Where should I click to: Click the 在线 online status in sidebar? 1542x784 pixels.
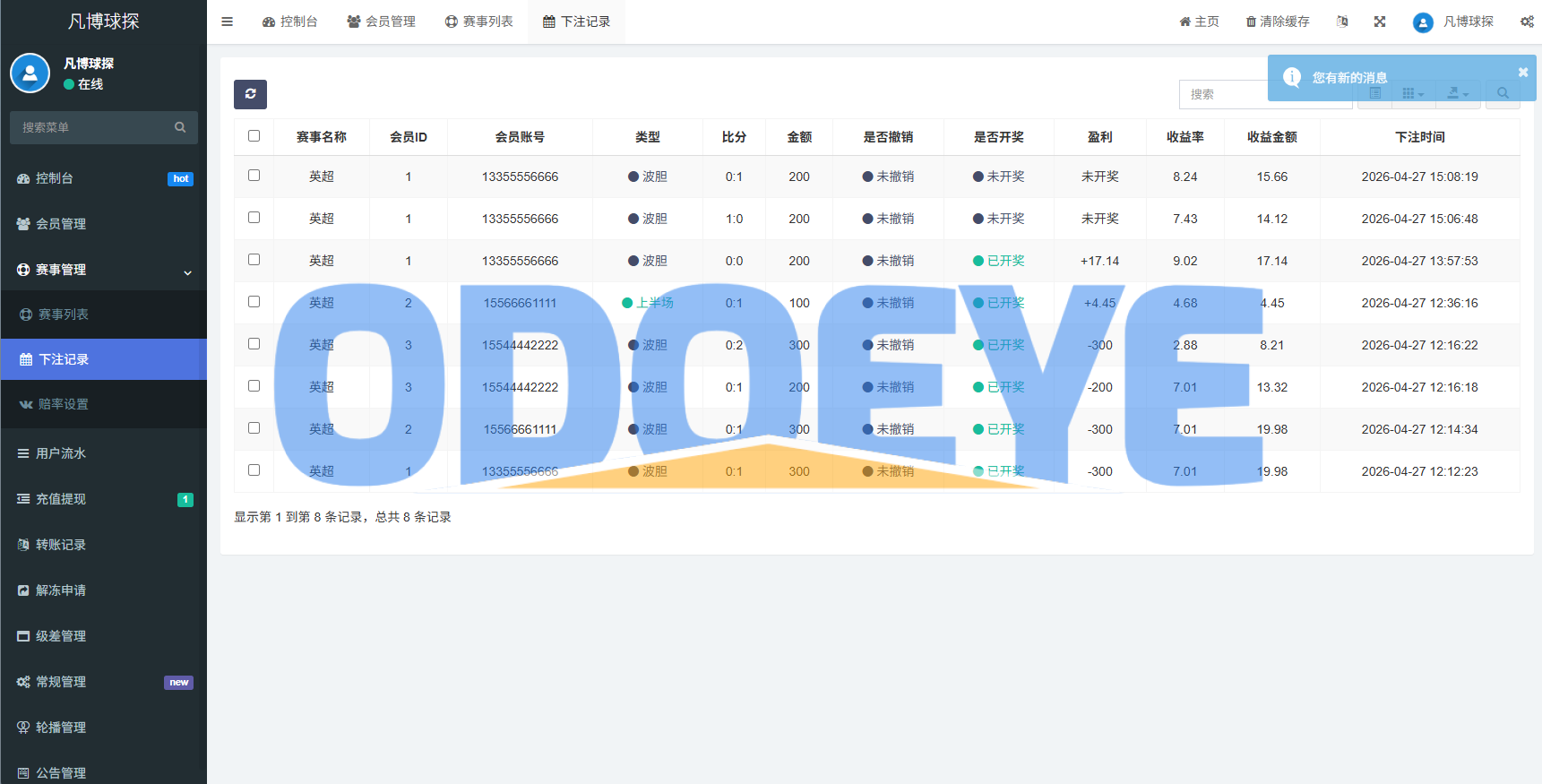click(x=83, y=84)
